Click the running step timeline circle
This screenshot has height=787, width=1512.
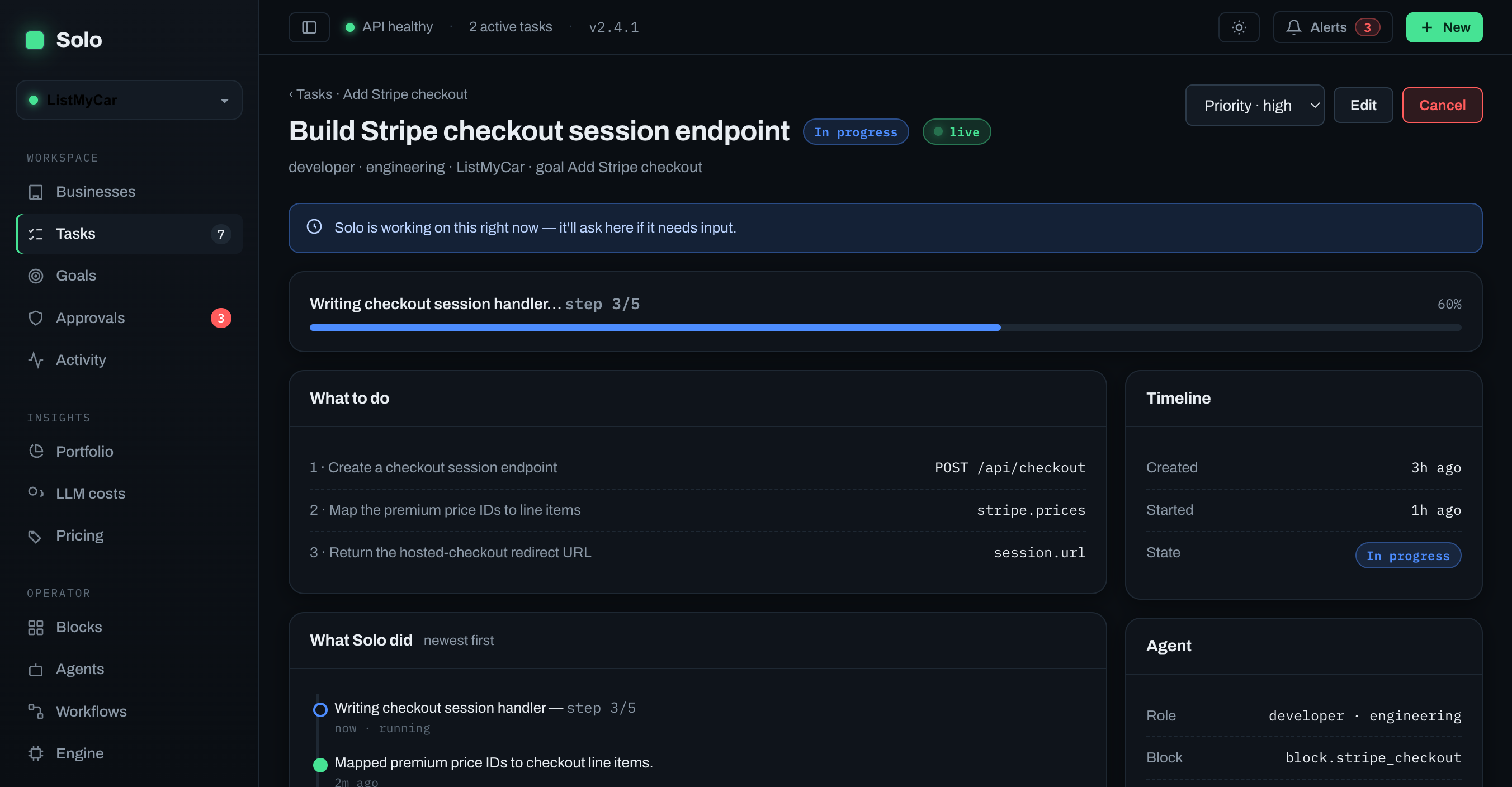pyautogui.click(x=320, y=710)
